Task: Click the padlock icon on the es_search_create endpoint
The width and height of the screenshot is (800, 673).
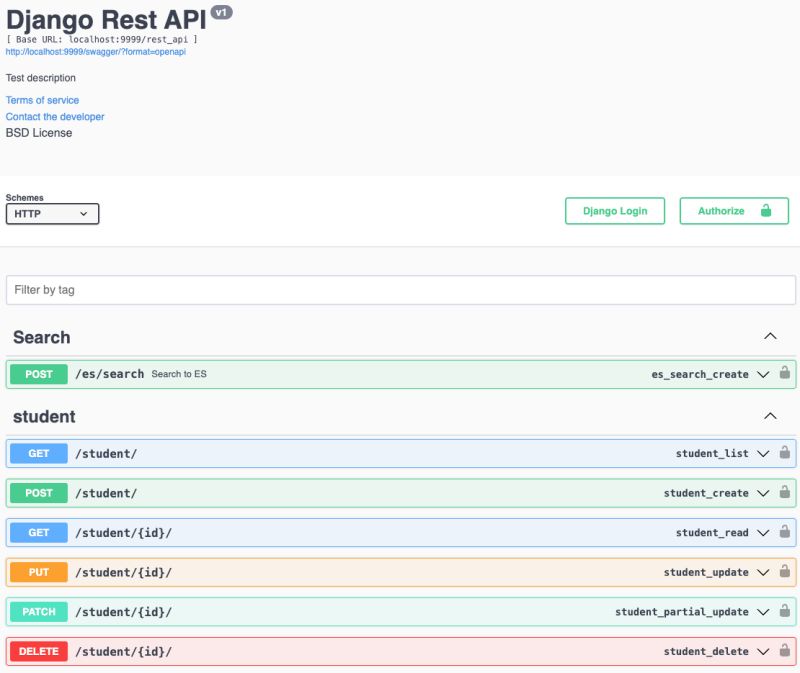Action: click(x=786, y=373)
